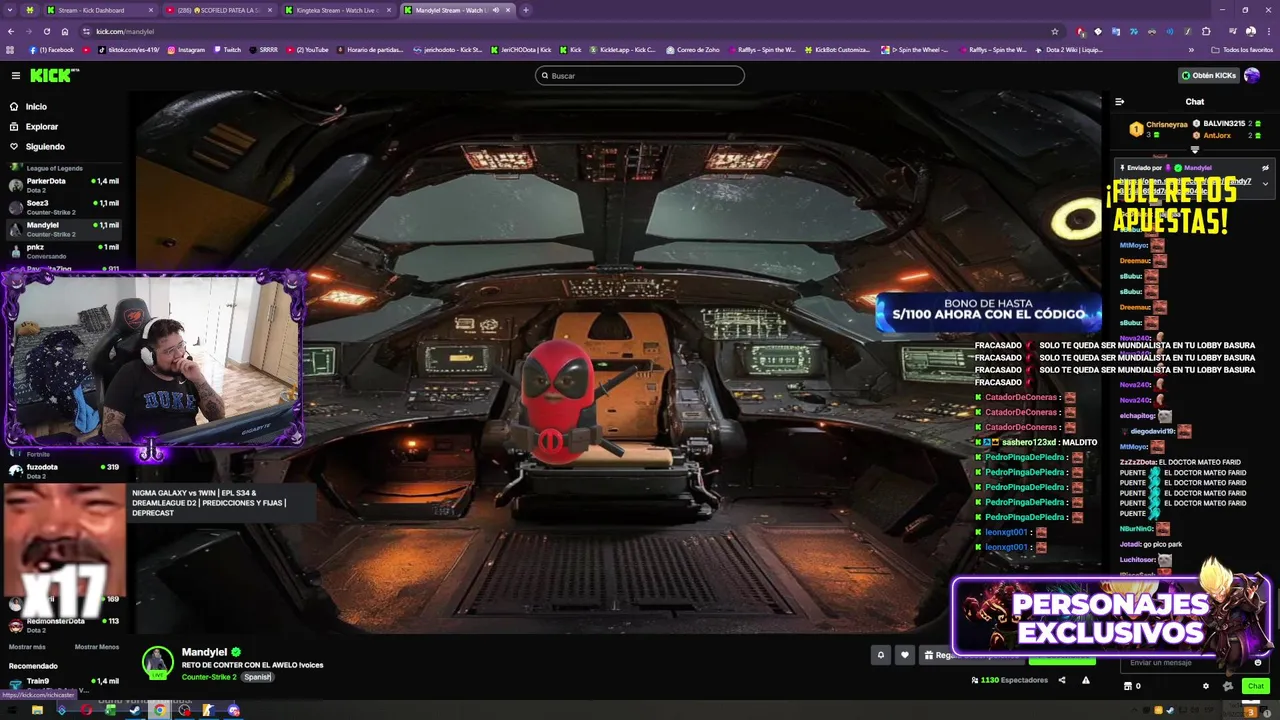Open the BALVIN3215 leaderboard entry in chat
Screen dimensions: 1280x720
click(x=1227, y=123)
